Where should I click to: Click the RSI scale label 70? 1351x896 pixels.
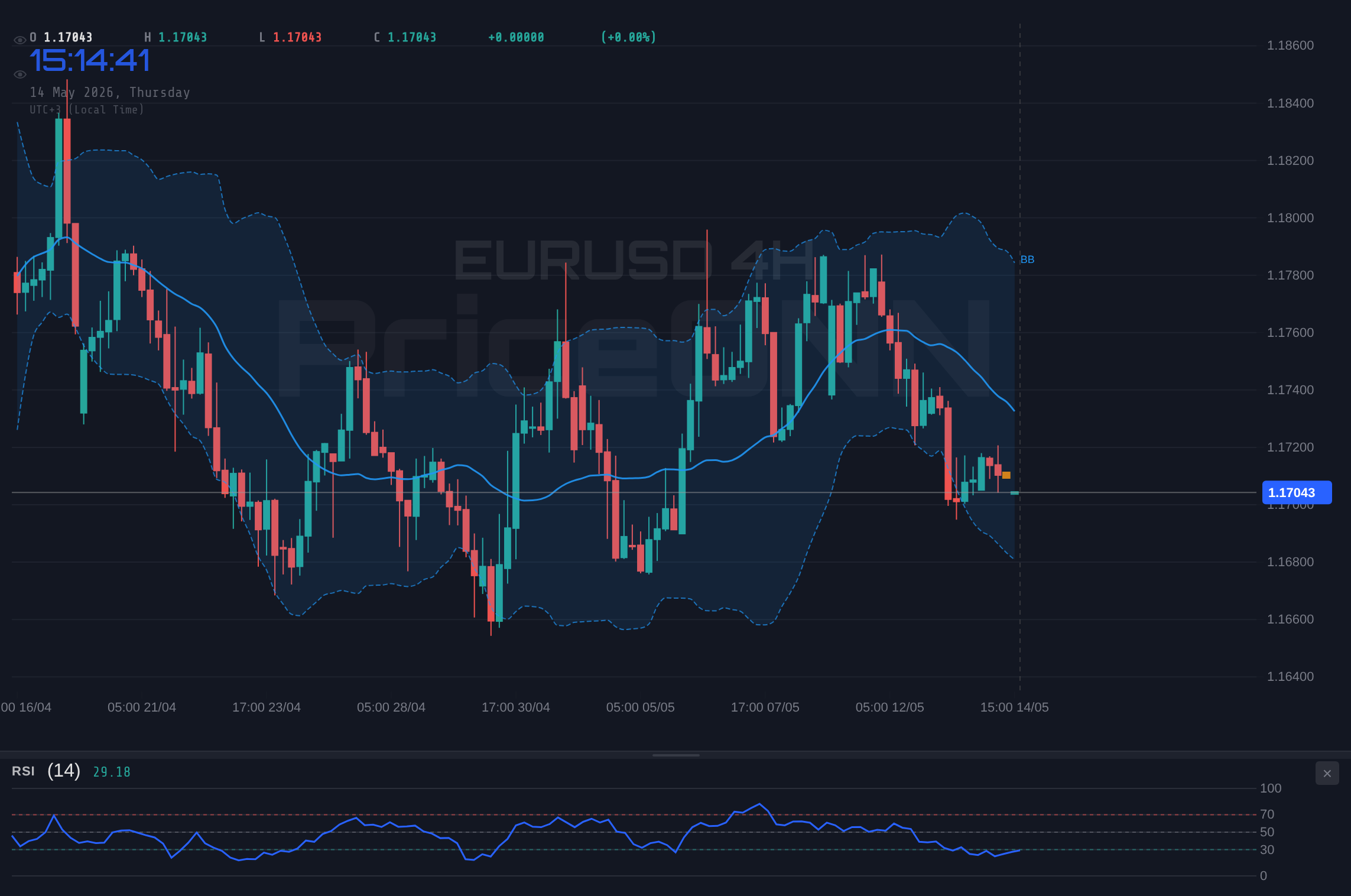tap(1267, 814)
